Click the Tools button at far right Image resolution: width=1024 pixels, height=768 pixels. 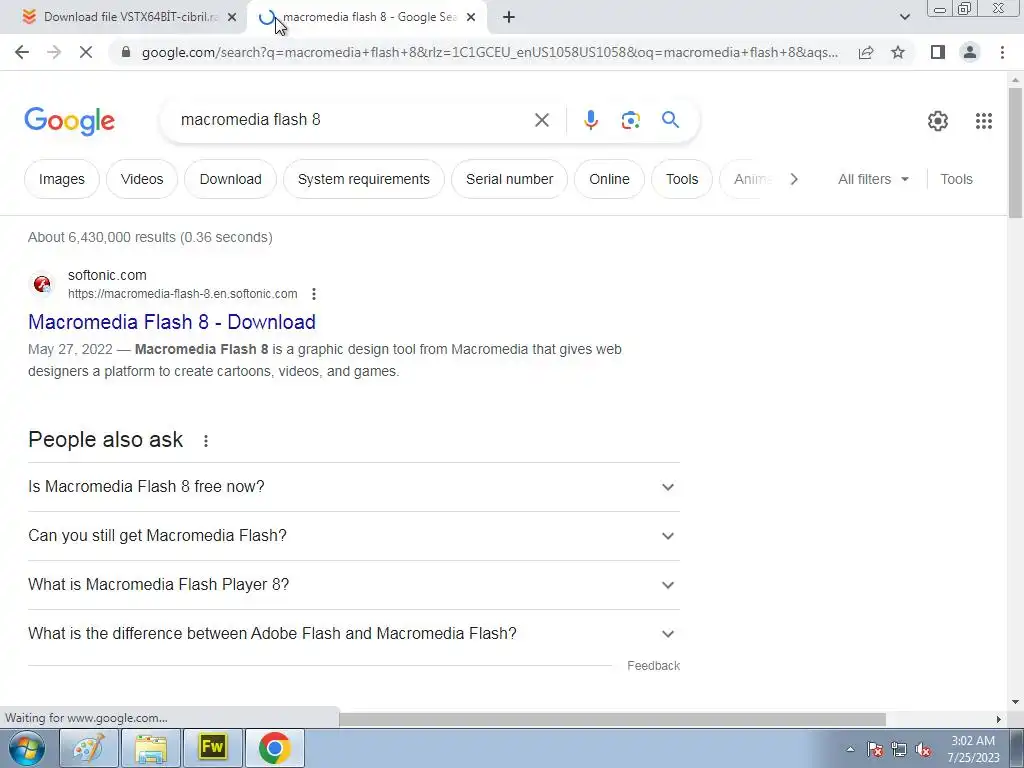click(x=956, y=179)
